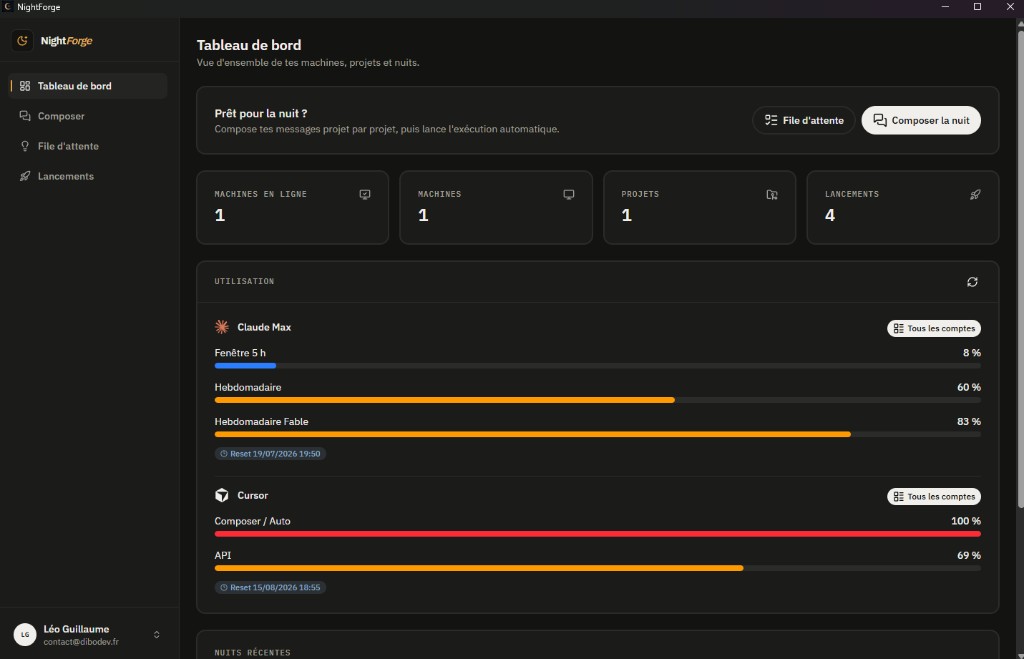Click the Utilisation section label
Screen dimensions: 1024x659
pyautogui.click(x=244, y=281)
